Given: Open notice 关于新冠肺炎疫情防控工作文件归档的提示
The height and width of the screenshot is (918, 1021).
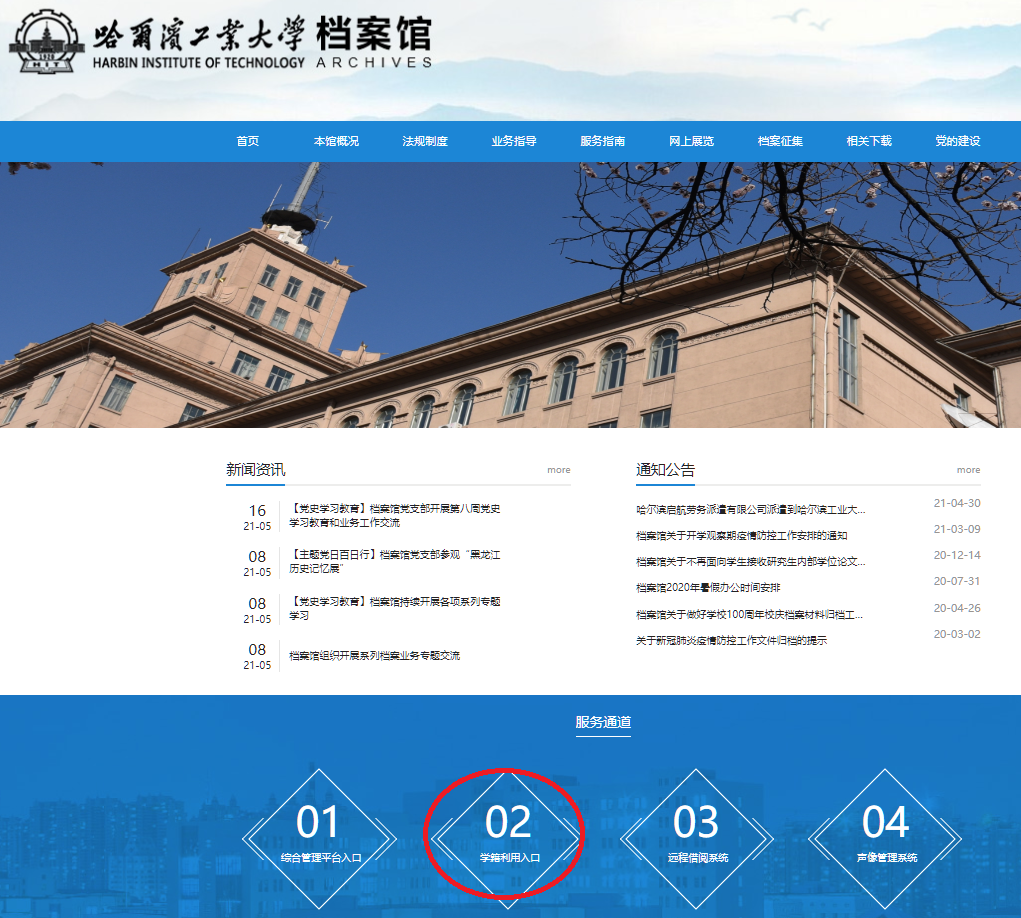Looking at the screenshot, I should click(731, 641).
